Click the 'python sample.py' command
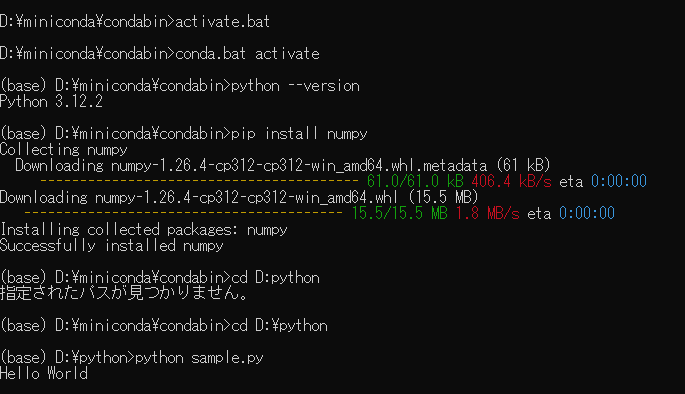The image size is (685, 394). point(199,358)
